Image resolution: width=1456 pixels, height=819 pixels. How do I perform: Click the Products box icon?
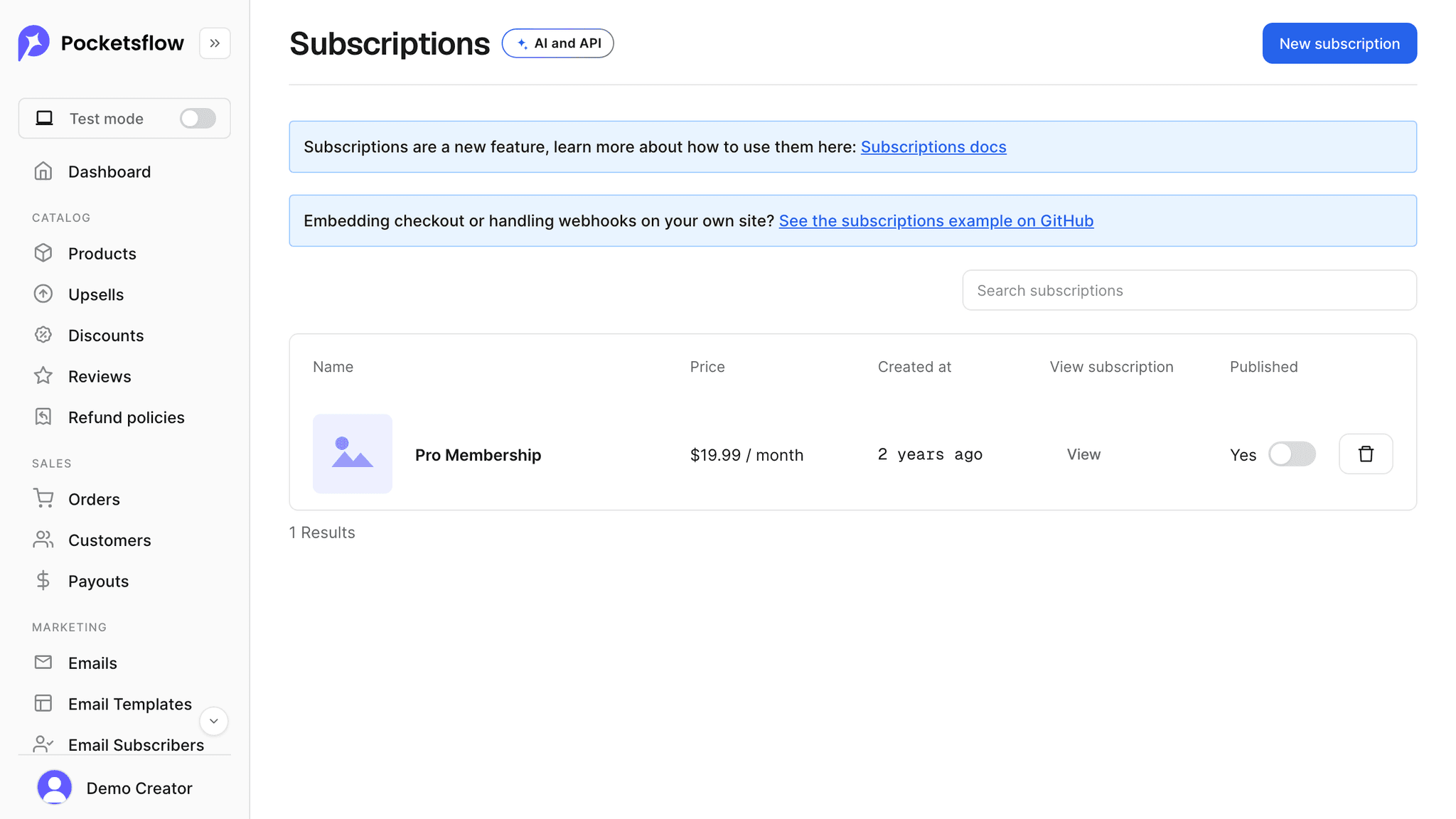pyautogui.click(x=43, y=253)
